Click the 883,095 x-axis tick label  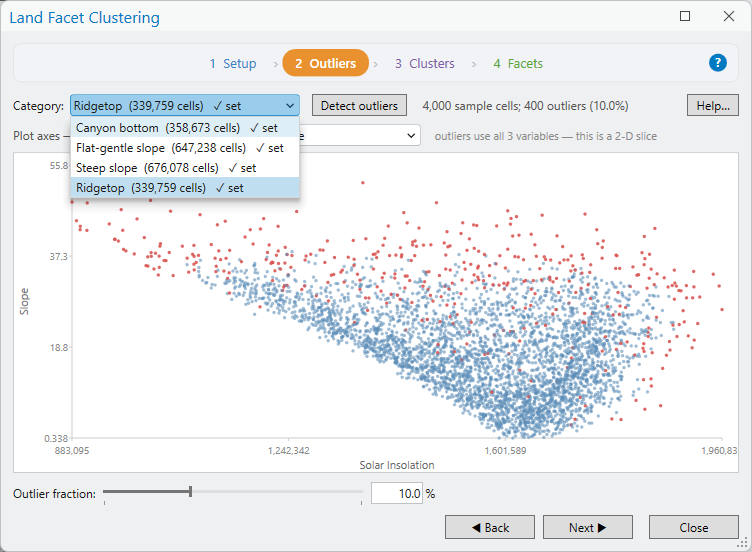[72, 451]
